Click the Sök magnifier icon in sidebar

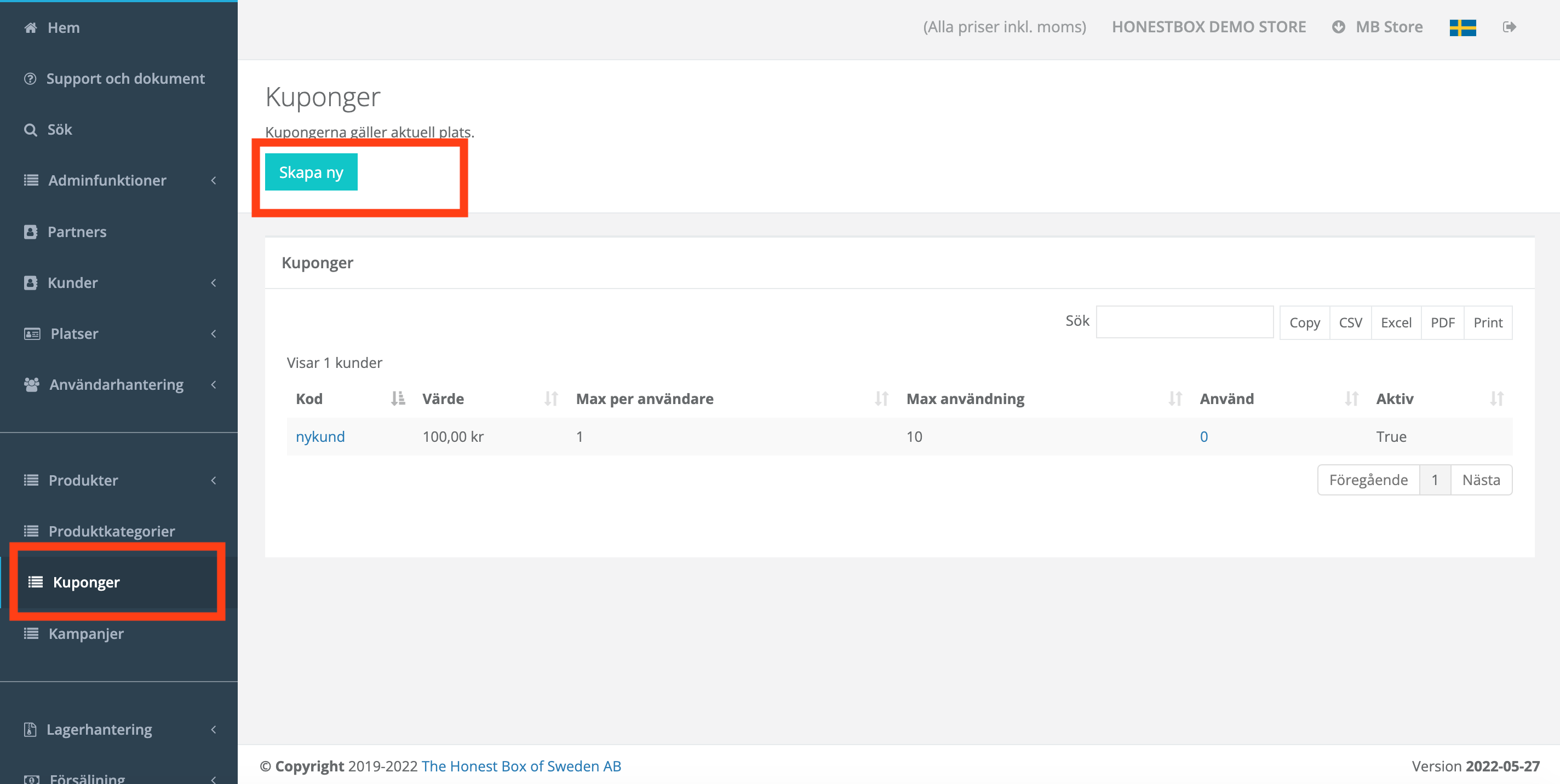point(30,130)
